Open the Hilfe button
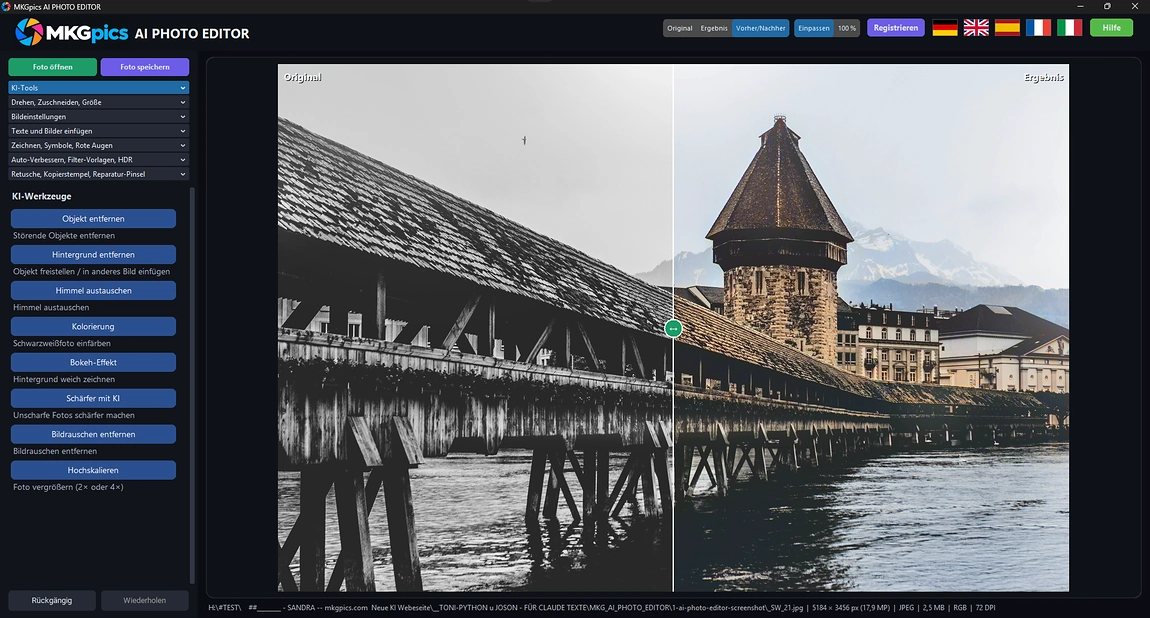Image resolution: width=1150 pixels, height=618 pixels. coord(1112,28)
